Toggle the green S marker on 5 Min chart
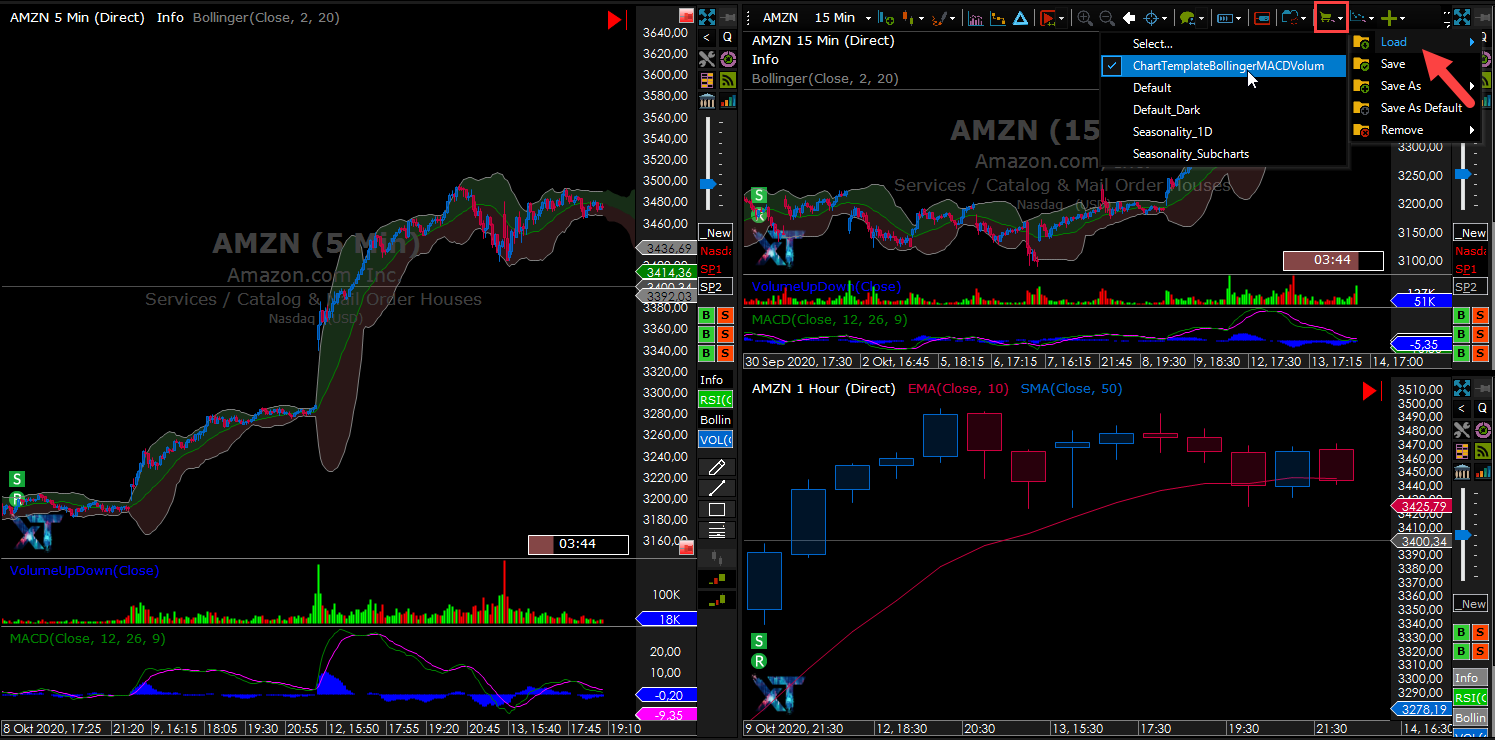Viewport: 1495px width, 740px height. (x=17, y=479)
